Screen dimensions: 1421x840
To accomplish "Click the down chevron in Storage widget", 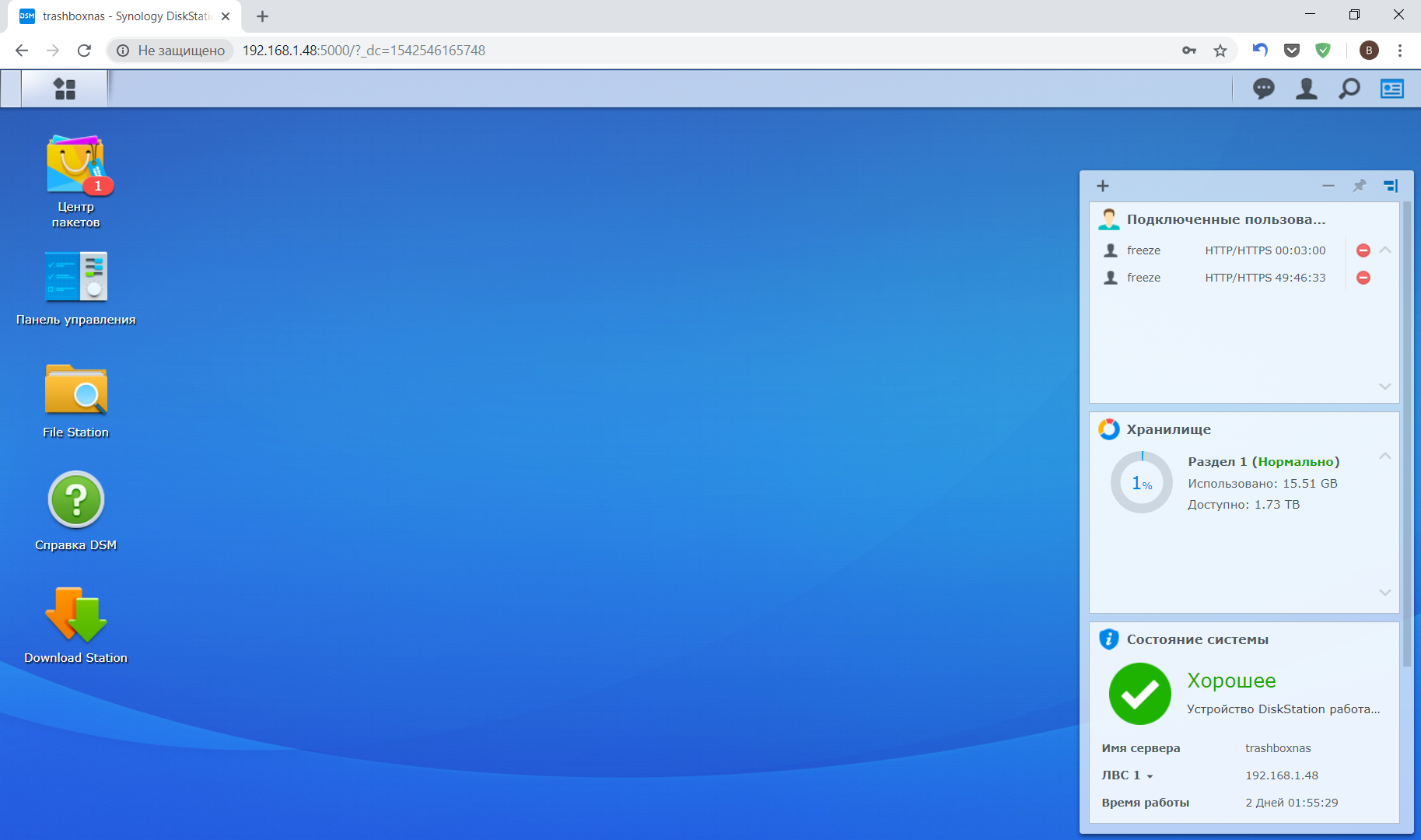I will coord(1385,593).
